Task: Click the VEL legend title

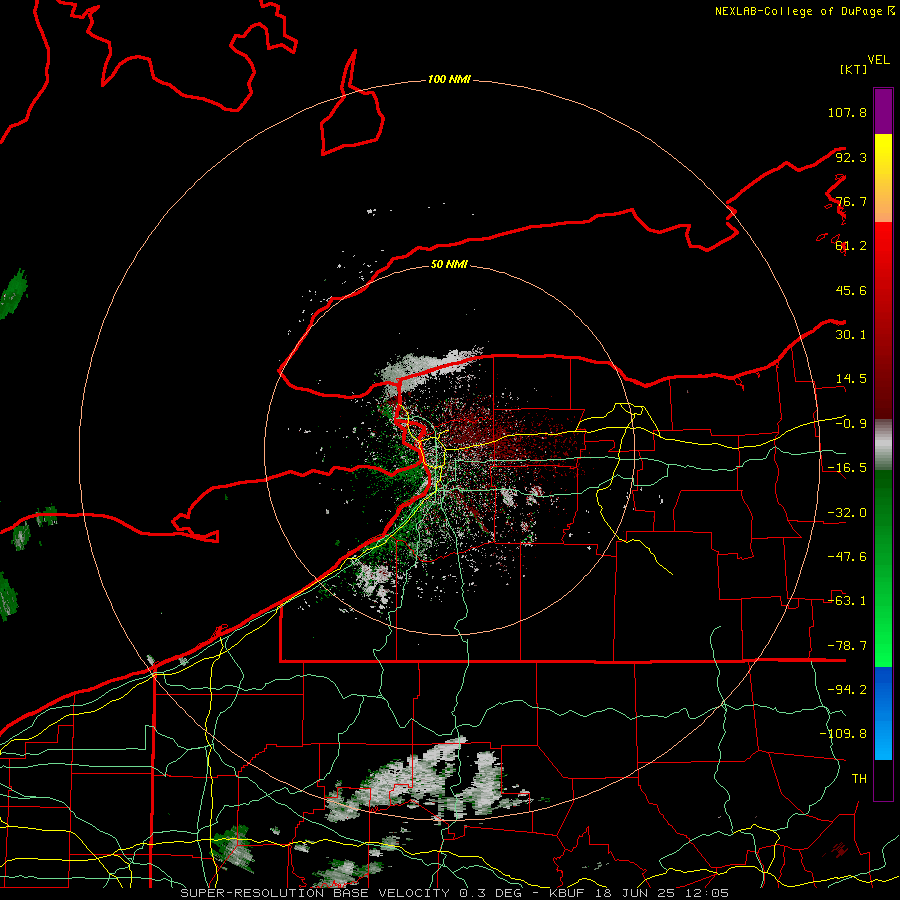Action: [x=878, y=60]
